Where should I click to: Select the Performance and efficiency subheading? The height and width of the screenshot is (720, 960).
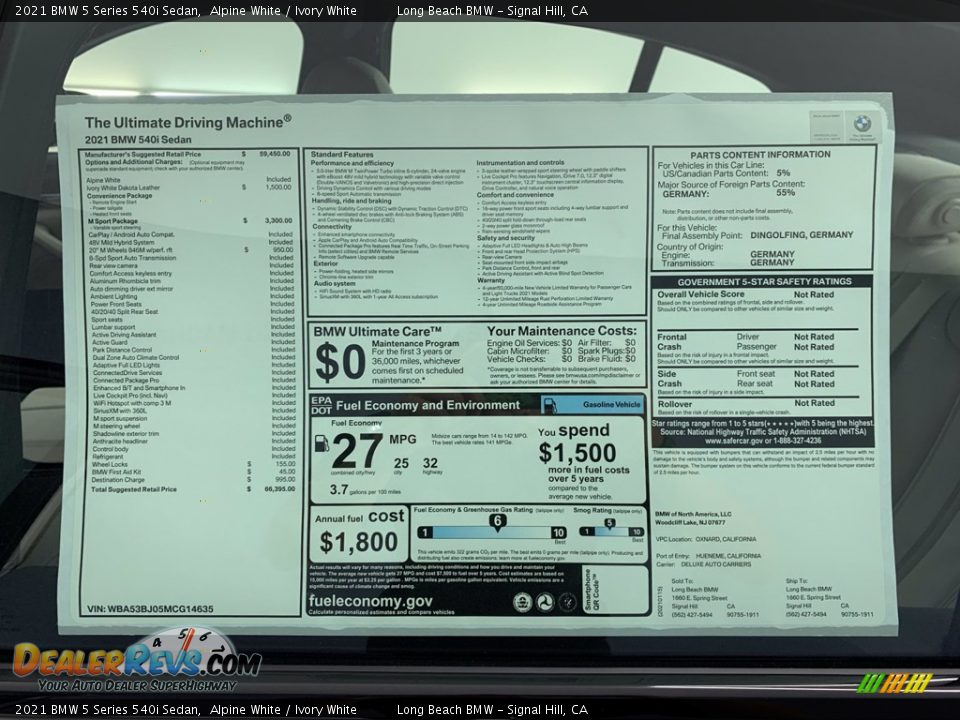(352, 163)
